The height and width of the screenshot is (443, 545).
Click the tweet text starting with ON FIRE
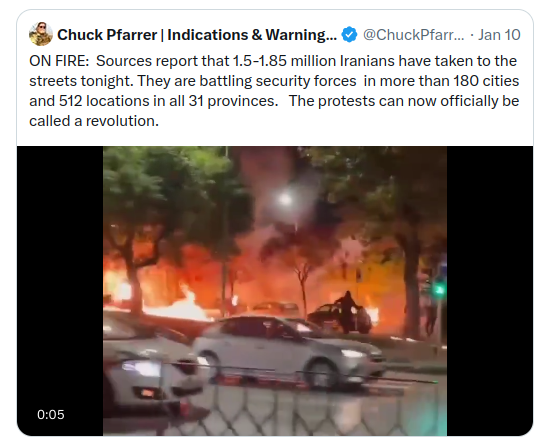(274, 91)
